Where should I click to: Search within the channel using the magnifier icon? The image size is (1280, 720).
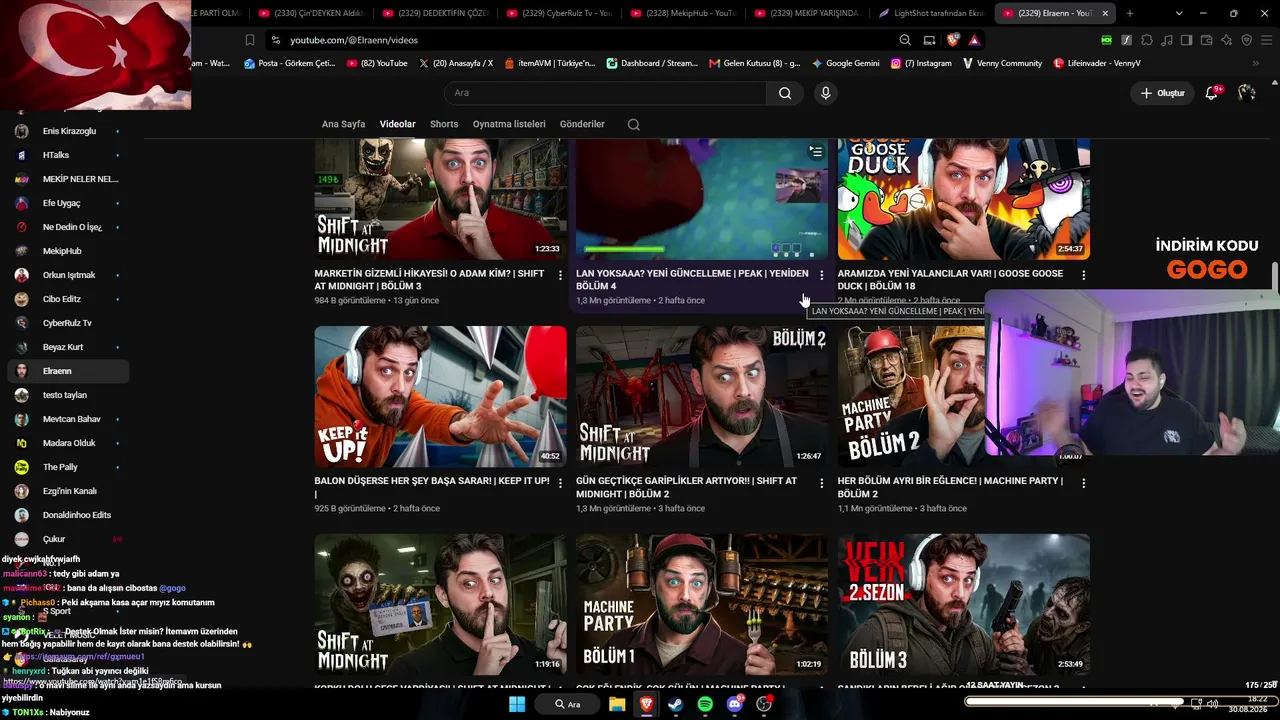633,125
